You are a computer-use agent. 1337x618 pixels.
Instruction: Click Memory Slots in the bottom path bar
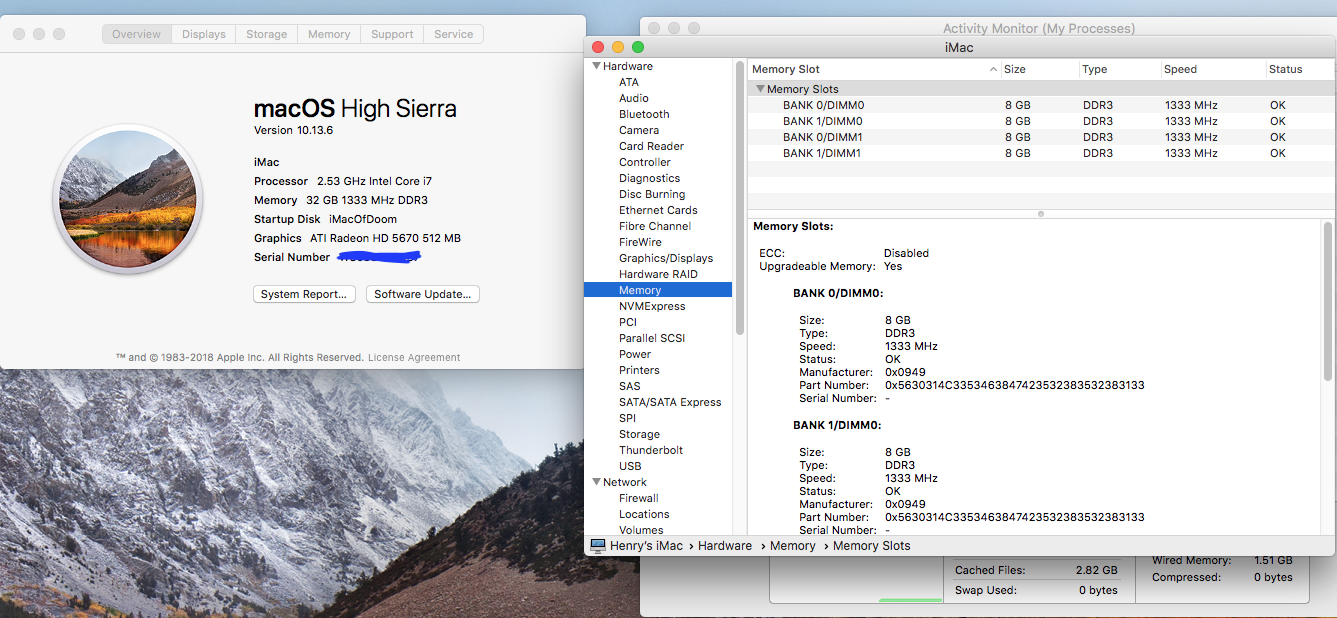click(x=872, y=546)
